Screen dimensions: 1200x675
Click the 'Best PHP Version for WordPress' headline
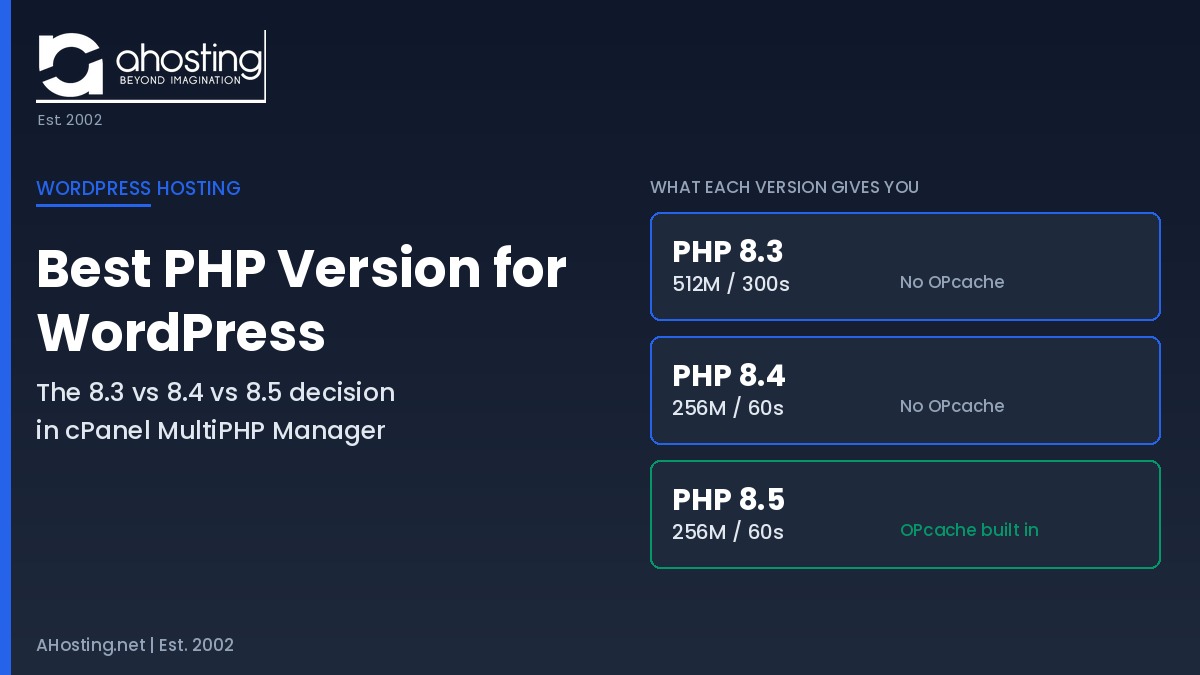coord(301,300)
